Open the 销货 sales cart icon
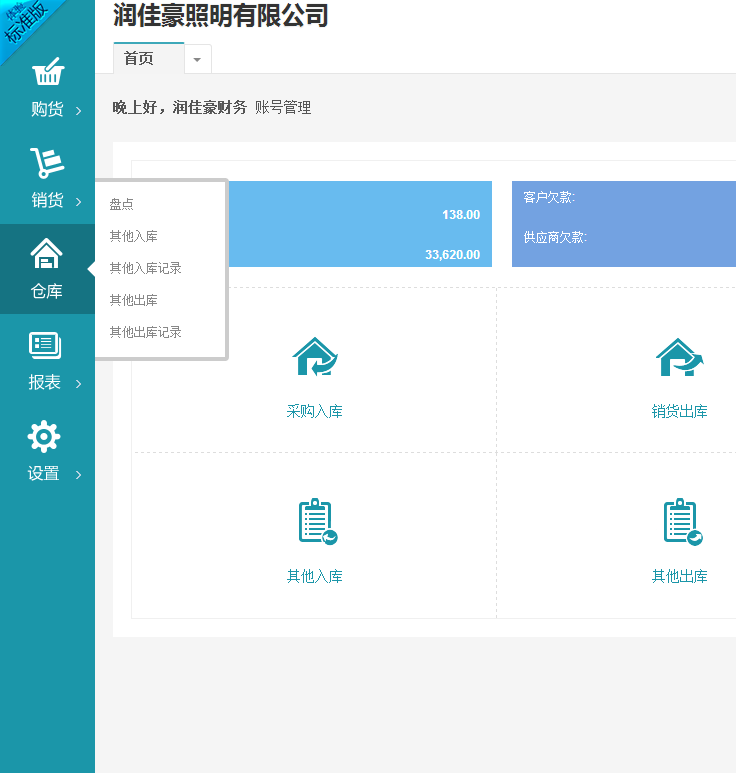 tap(47, 163)
